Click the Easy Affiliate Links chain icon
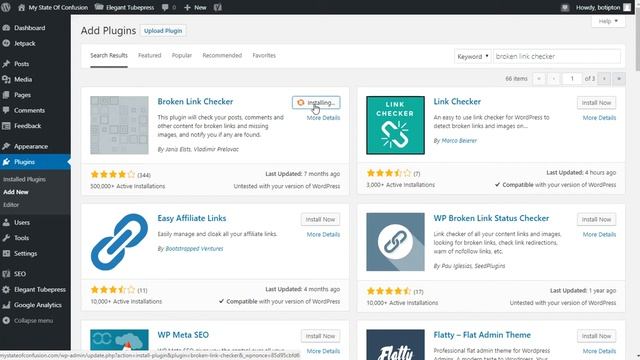 [119, 242]
